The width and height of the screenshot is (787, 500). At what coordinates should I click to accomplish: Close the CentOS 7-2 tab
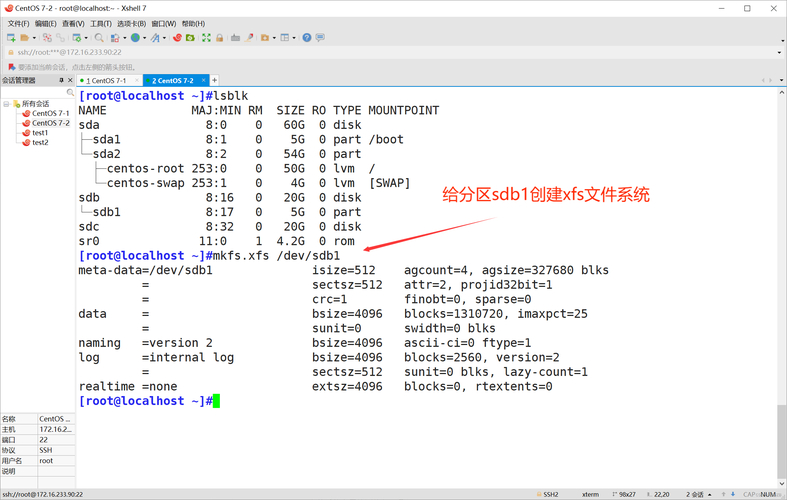tap(203, 80)
